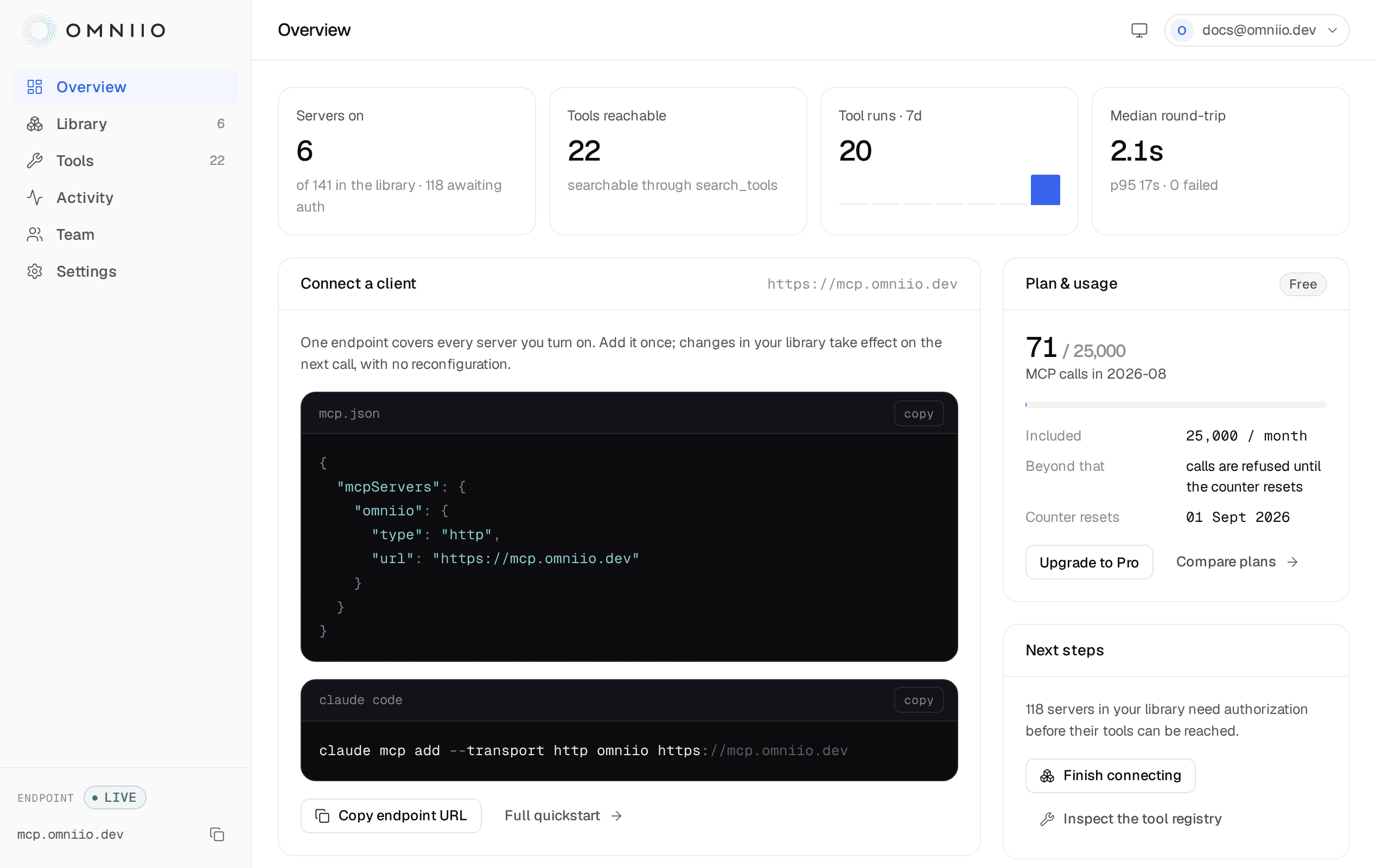Click the Activity pulse icon in sidebar
Screen dimensions: 1389x868
pos(35,197)
